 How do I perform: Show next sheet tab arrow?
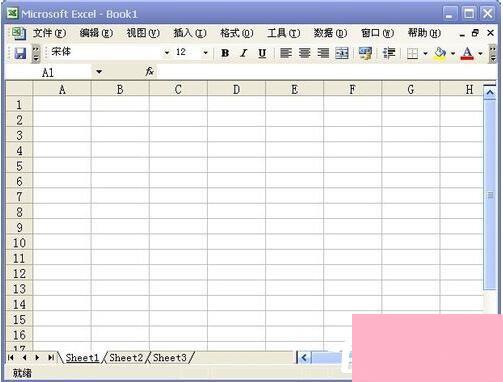37,358
